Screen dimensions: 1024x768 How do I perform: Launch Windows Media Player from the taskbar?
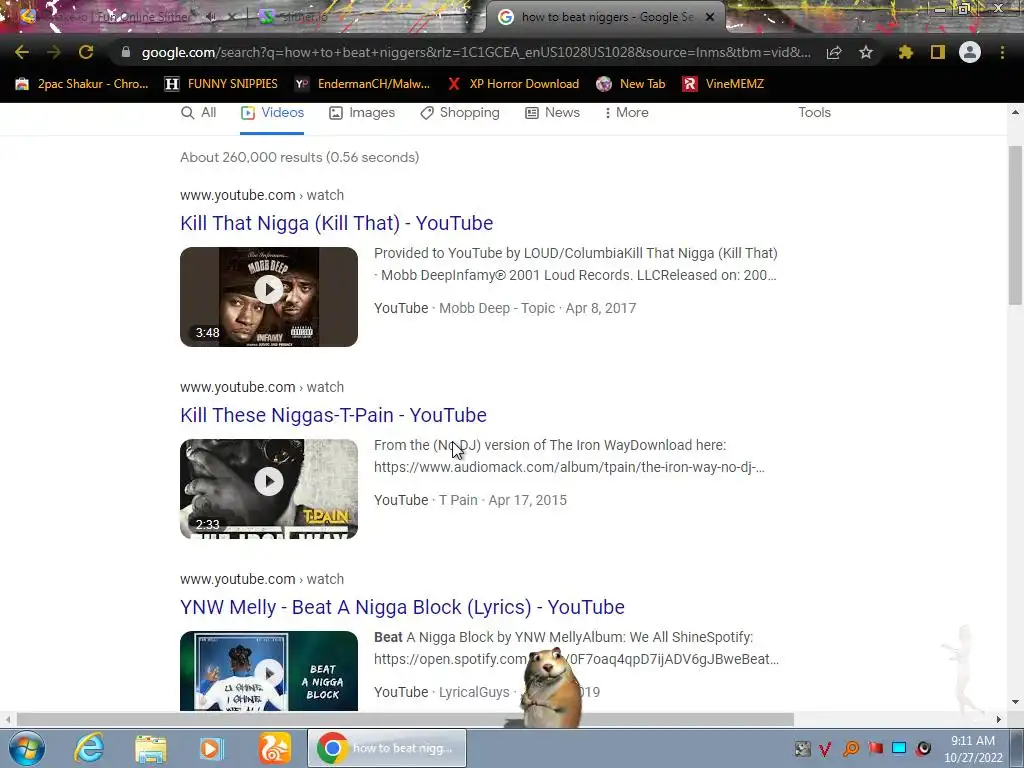212,748
